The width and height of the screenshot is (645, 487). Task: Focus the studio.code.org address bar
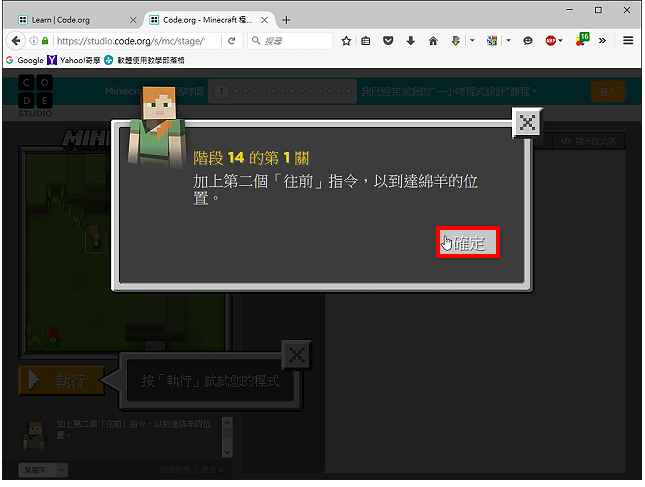[x=136, y=41]
